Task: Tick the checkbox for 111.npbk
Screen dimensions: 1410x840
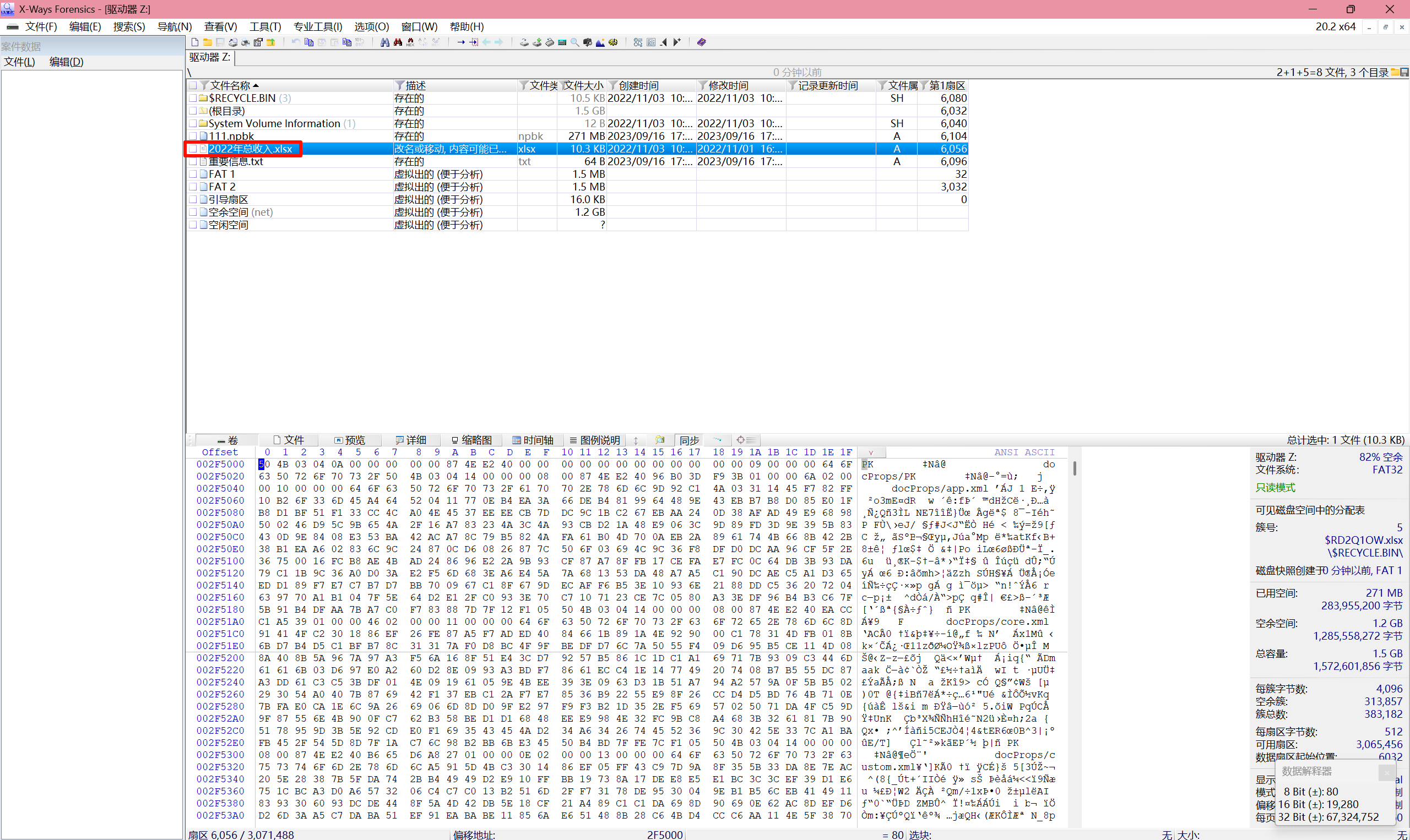Action: pyautogui.click(x=193, y=136)
